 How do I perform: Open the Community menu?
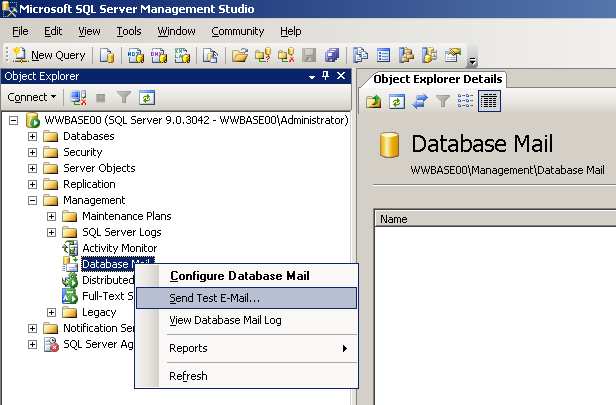(x=238, y=31)
